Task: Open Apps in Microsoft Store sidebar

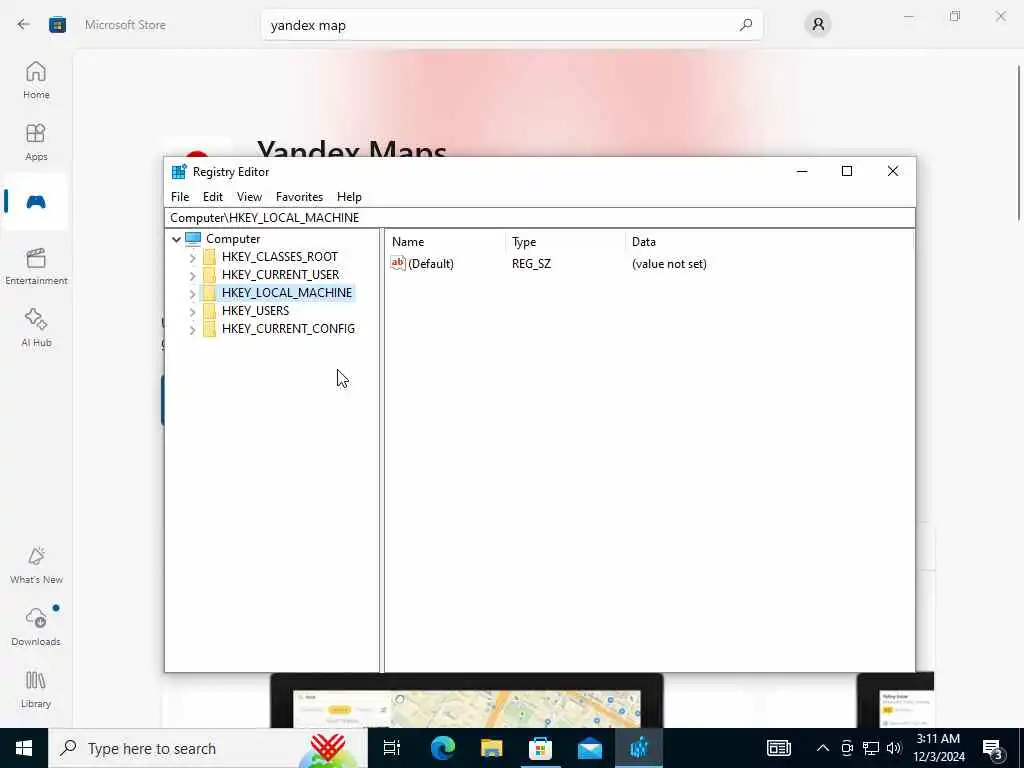Action: click(36, 142)
